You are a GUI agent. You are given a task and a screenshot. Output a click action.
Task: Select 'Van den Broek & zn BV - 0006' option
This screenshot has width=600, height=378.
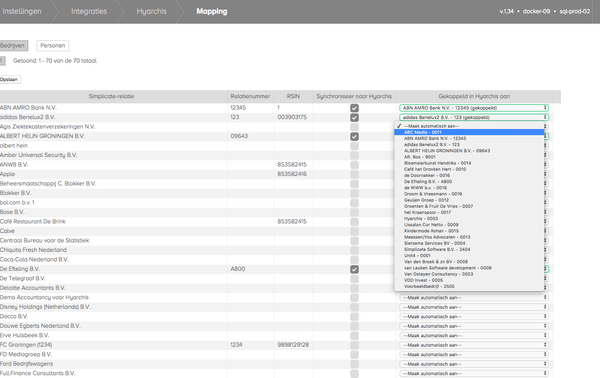(469, 262)
